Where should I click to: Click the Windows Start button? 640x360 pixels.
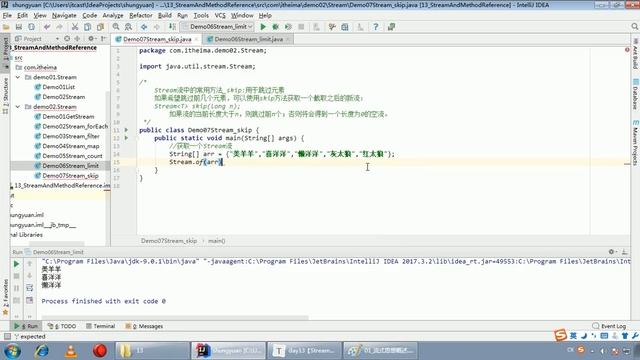coord(13,351)
